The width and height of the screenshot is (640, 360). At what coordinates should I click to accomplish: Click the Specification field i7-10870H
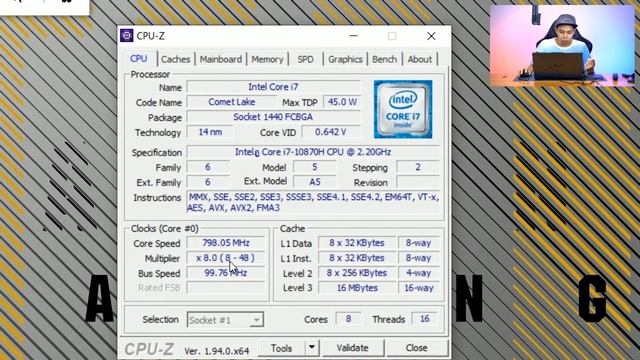pyautogui.click(x=313, y=152)
